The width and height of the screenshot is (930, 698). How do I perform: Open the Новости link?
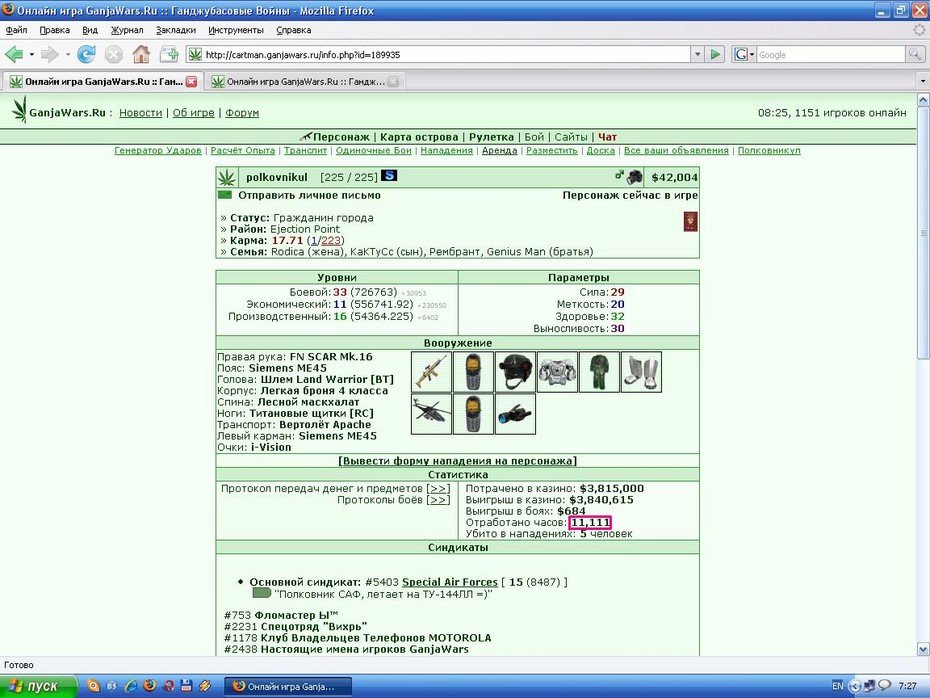point(141,113)
